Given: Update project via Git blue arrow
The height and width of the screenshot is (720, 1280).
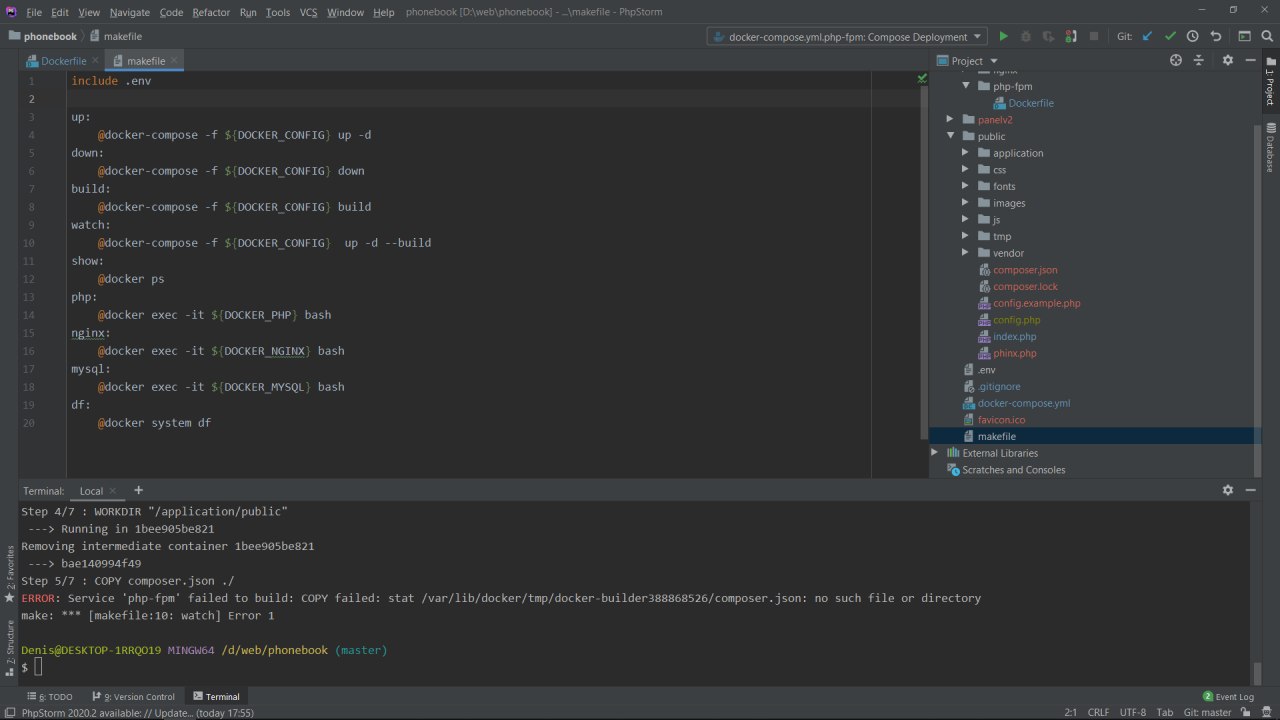Looking at the screenshot, I should (x=1147, y=36).
